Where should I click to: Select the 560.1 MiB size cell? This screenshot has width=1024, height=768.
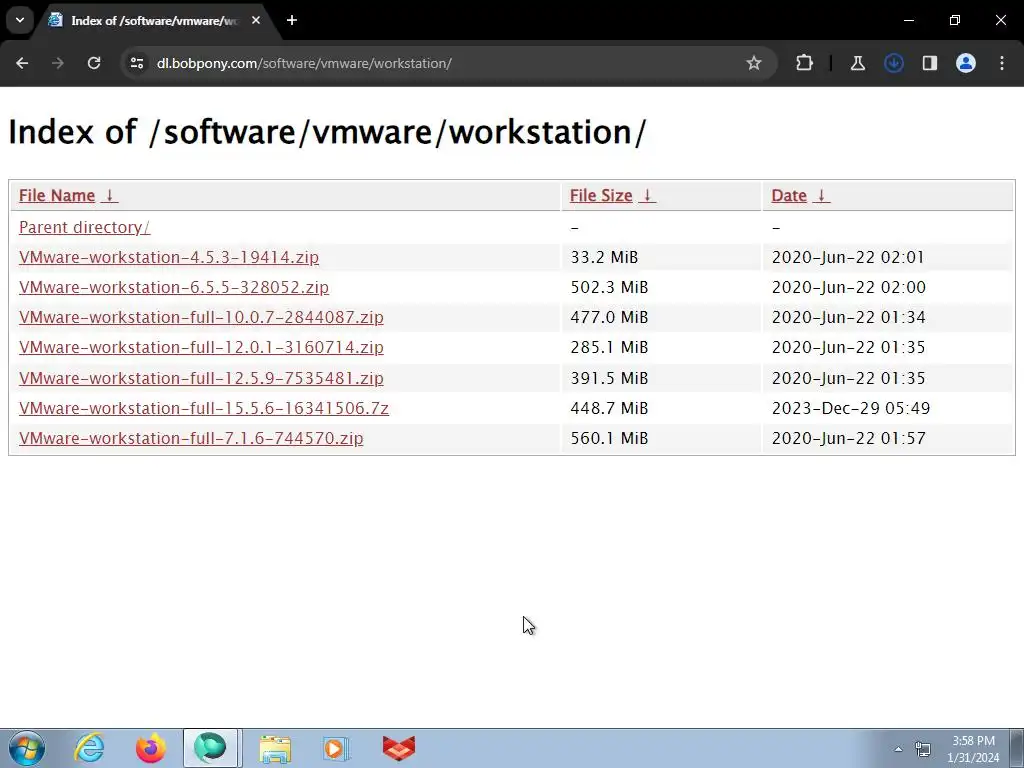[661, 438]
